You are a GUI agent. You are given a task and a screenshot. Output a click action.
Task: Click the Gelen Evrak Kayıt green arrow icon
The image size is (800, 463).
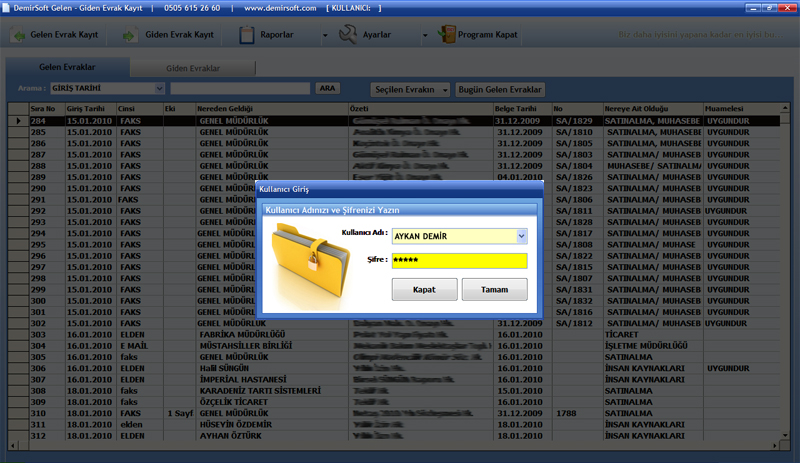(x=19, y=35)
